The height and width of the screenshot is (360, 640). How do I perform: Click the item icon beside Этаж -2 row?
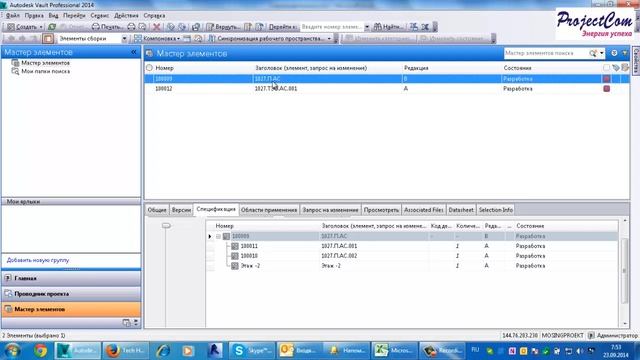click(235, 266)
